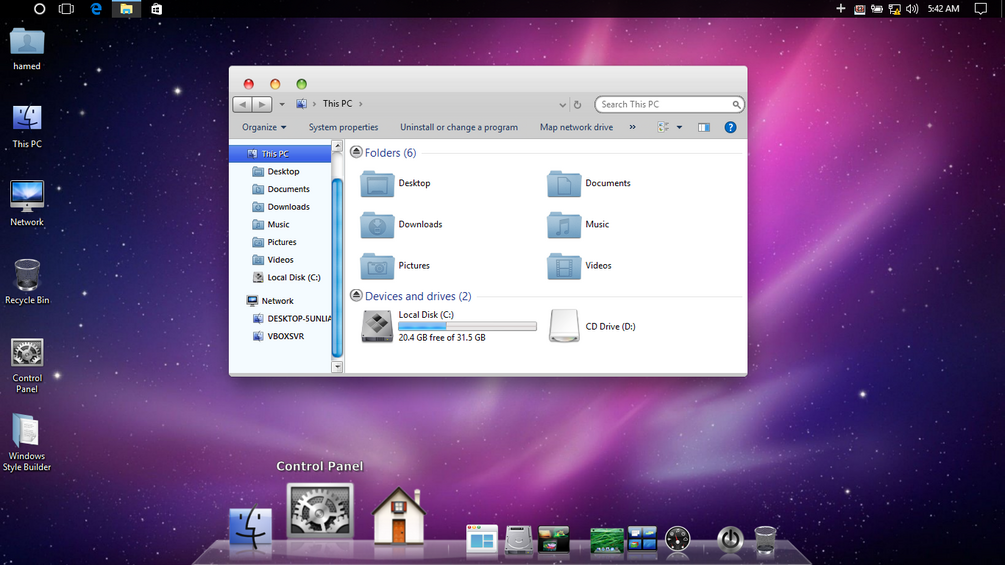Open the Organize dropdown menu
The width and height of the screenshot is (1005, 565).
264,127
